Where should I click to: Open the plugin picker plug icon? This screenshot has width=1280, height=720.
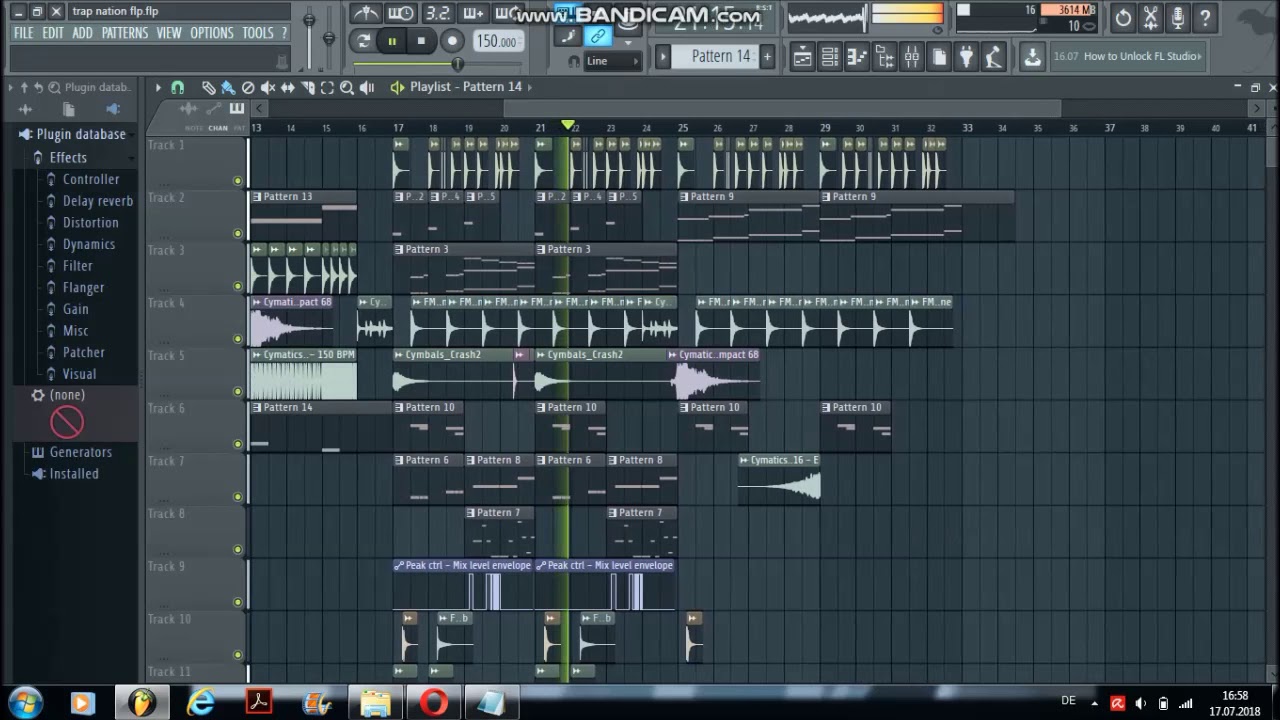(966, 57)
